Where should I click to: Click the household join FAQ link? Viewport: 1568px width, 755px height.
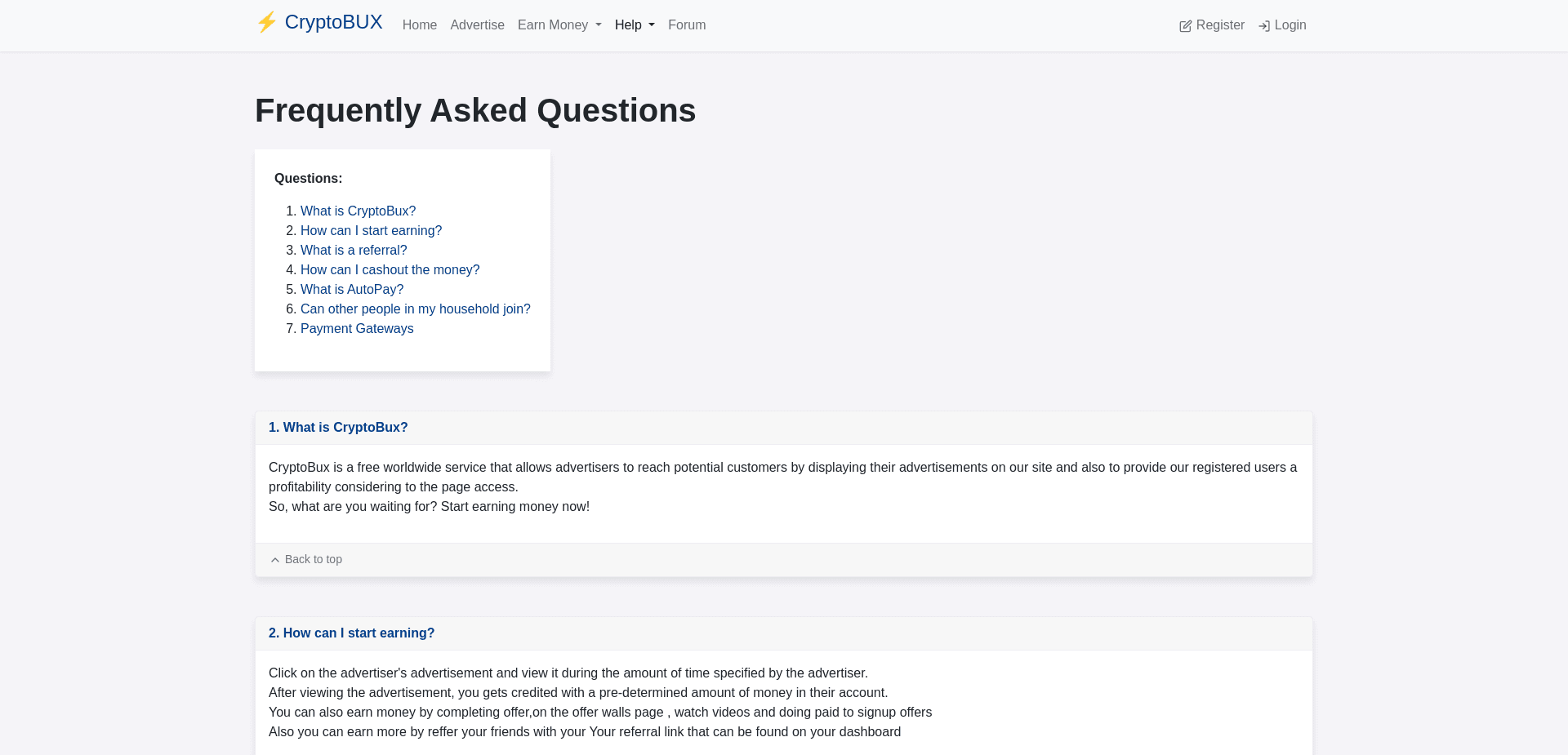coord(415,309)
